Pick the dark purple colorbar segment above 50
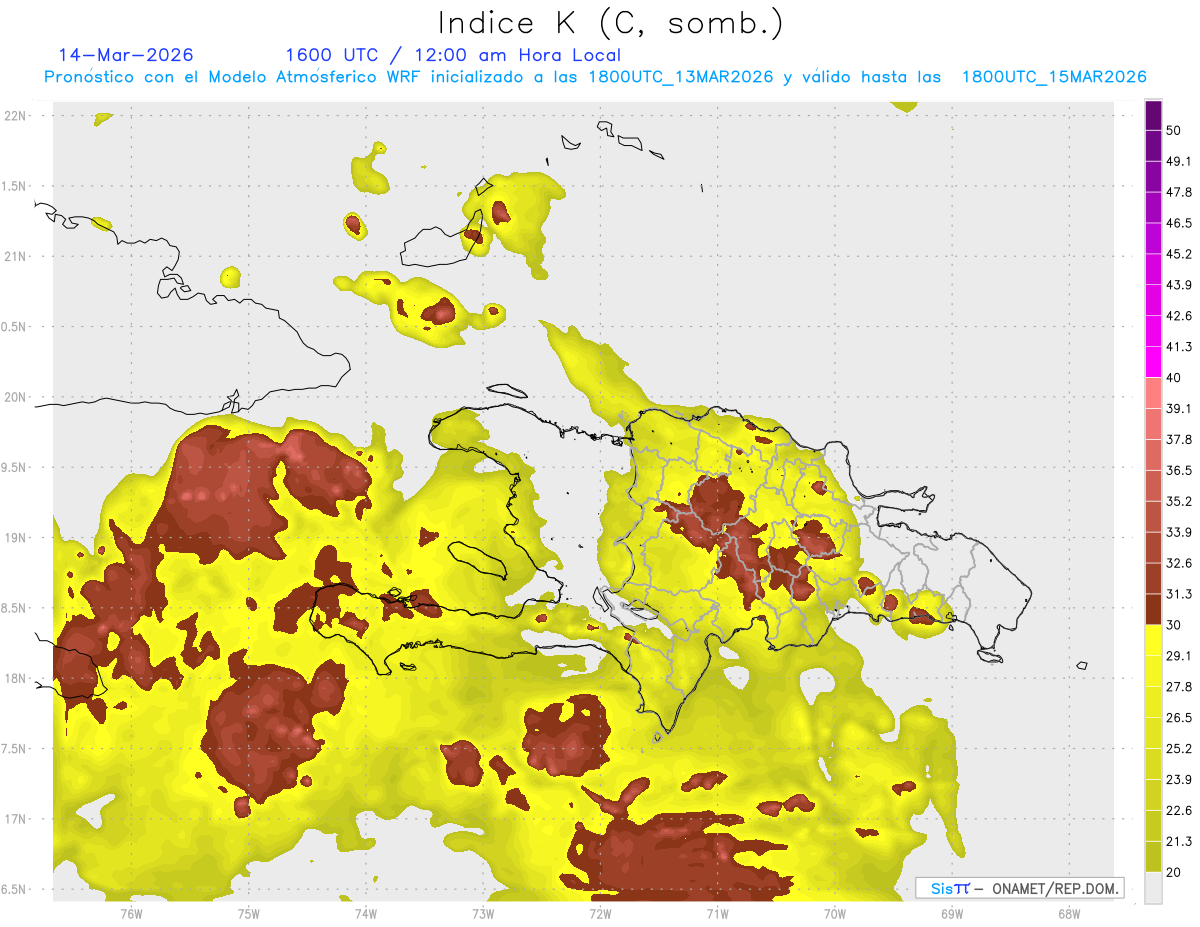1200x927 pixels. click(x=1153, y=115)
